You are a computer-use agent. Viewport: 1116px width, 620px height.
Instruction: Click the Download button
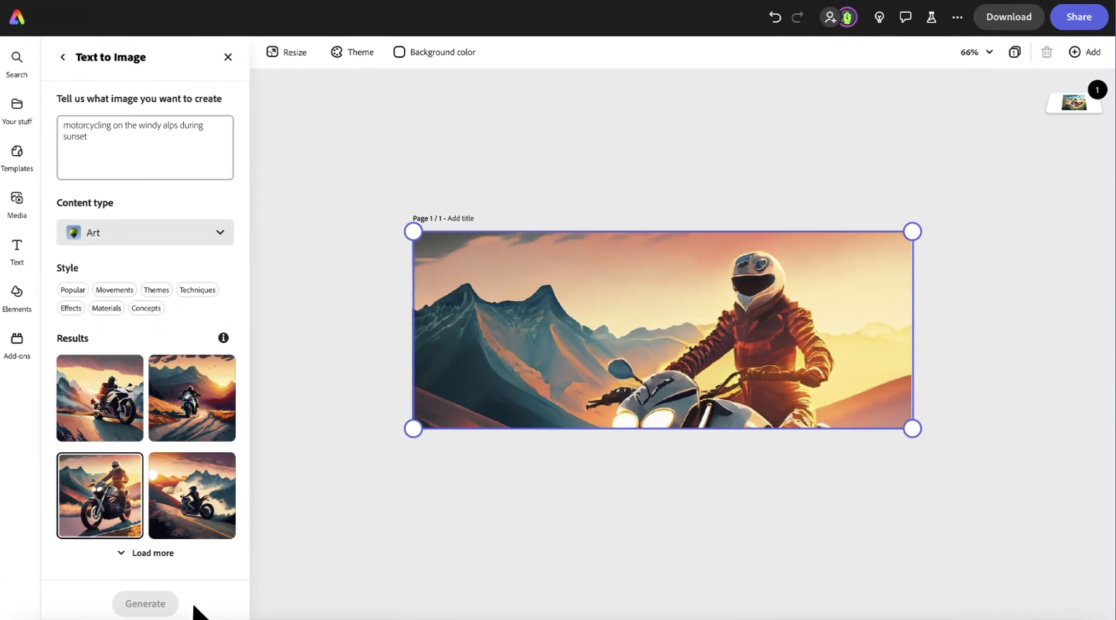[1009, 17]
